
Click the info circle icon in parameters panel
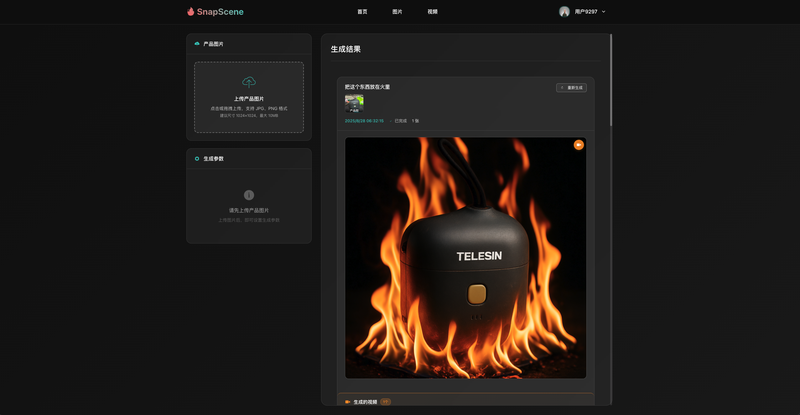pos(249,195)
